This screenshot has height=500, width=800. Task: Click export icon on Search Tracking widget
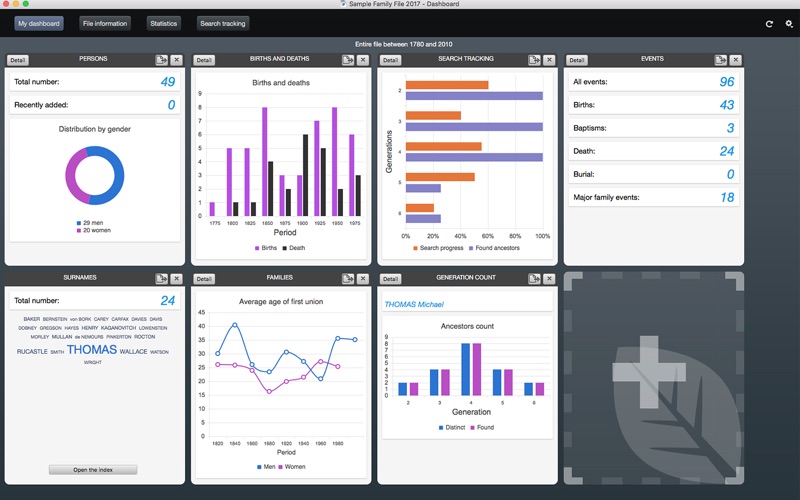(x=534, y=60)
